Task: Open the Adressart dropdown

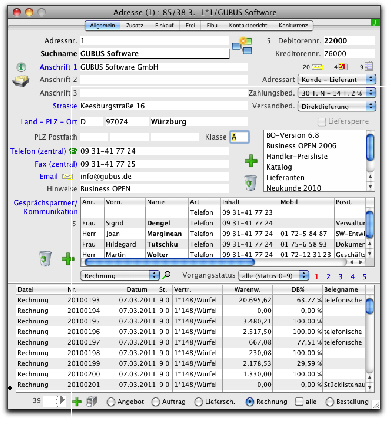Action: pos(337,80)
